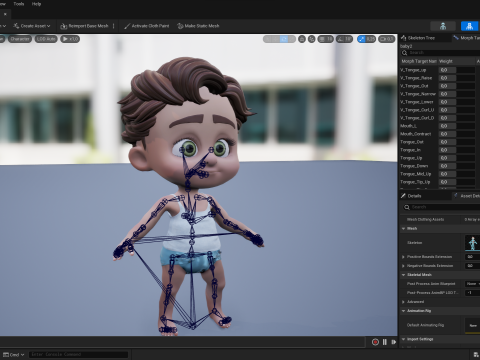This screenshot has width=480, height=360.
Task: Click the console command input field
Action: 78,355
